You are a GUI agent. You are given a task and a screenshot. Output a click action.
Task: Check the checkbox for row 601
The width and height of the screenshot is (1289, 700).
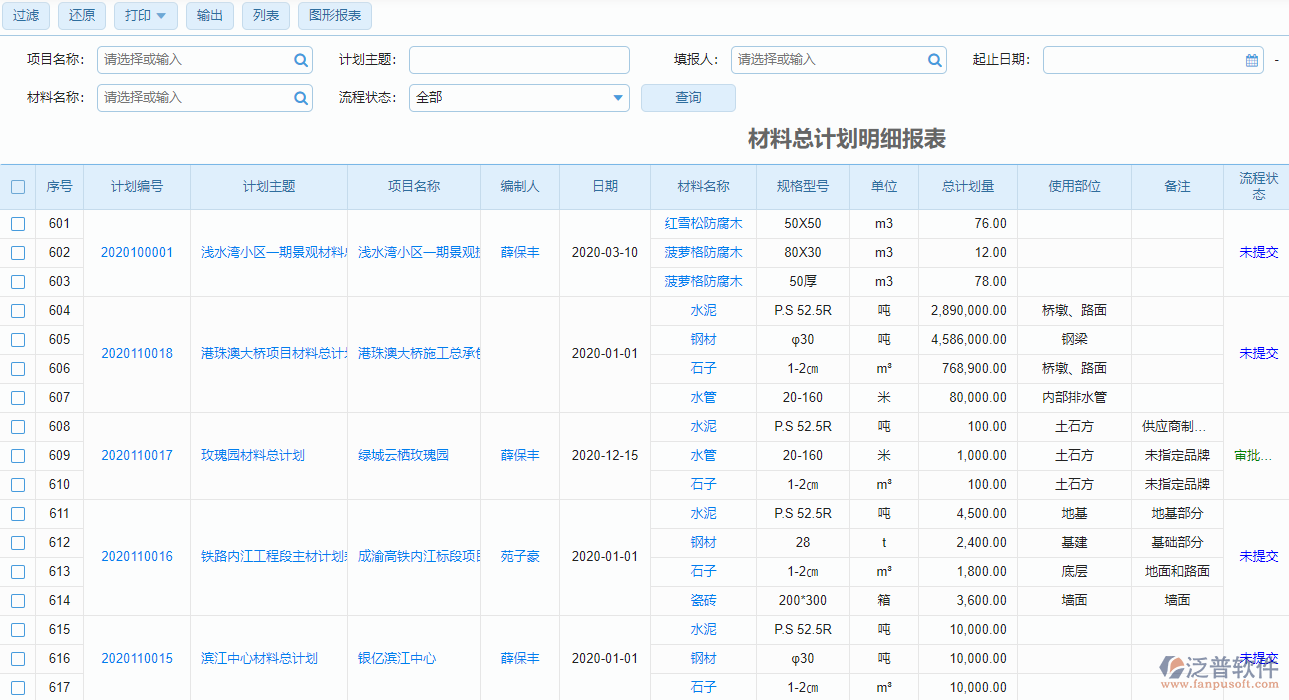coord(16,223)
